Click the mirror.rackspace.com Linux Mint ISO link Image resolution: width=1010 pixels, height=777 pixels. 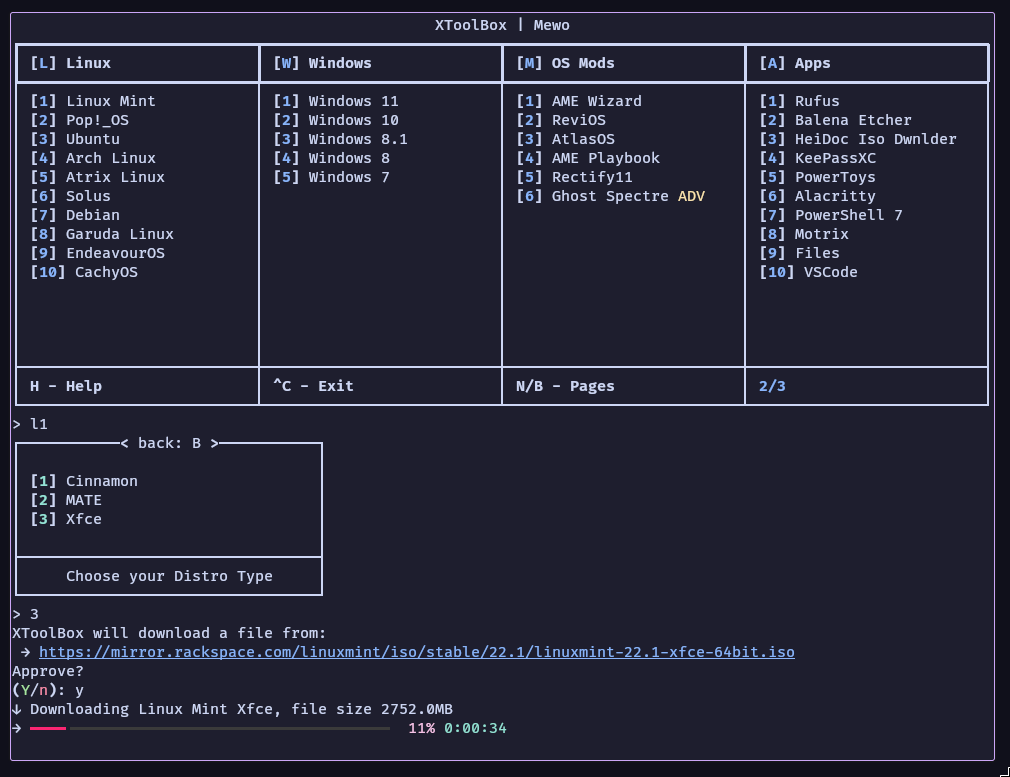pyautogui.click(x=416, y=652)
